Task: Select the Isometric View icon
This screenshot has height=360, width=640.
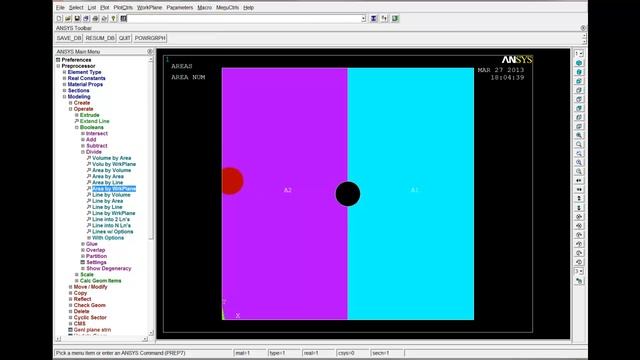Action: (579, 63)
